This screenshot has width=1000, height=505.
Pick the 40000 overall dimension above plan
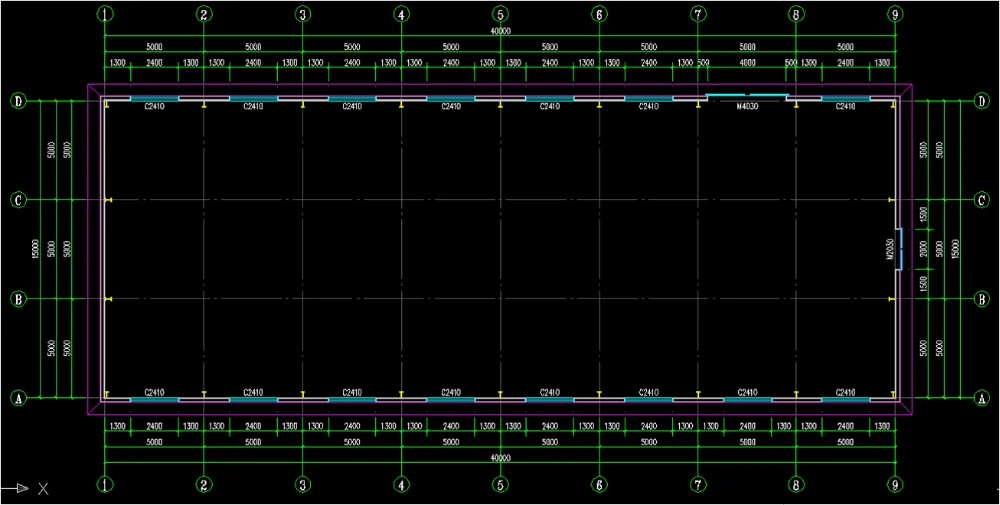click(x=501, y=31)
